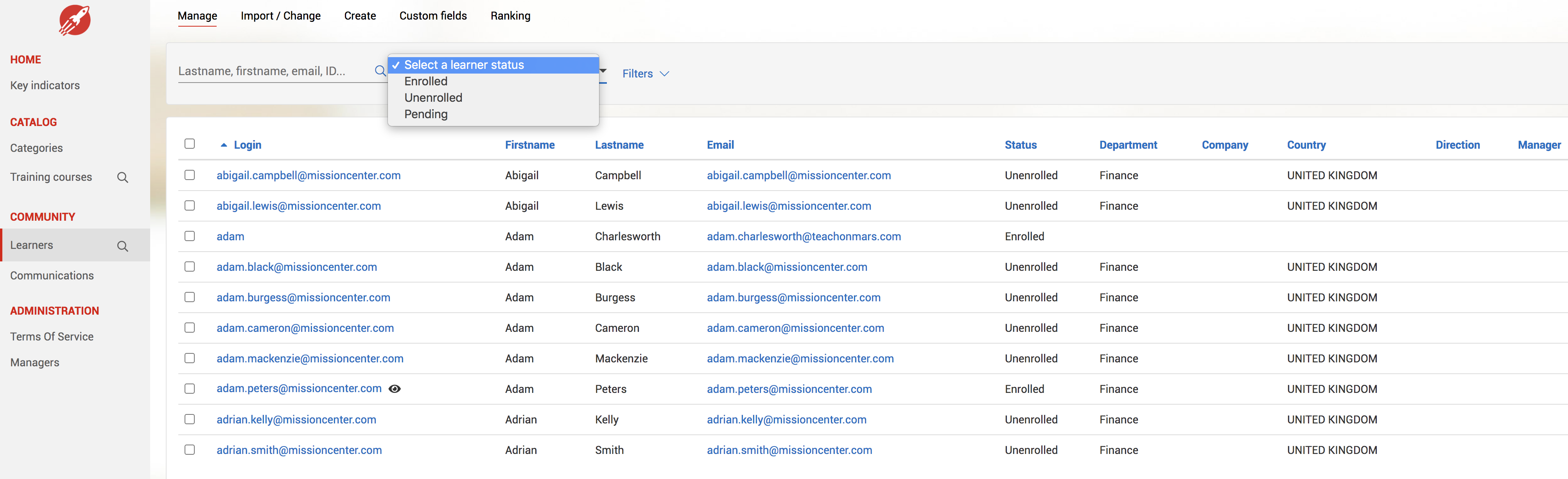Click the 'Charlesworth' lastname cell
Screen dimensions: 1568x479
tap(628, 236)
